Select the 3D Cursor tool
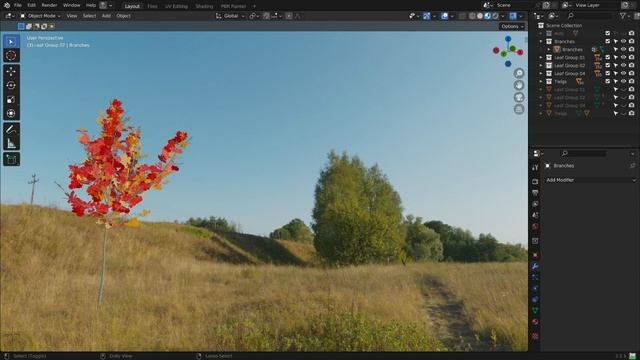 (11, 56)
